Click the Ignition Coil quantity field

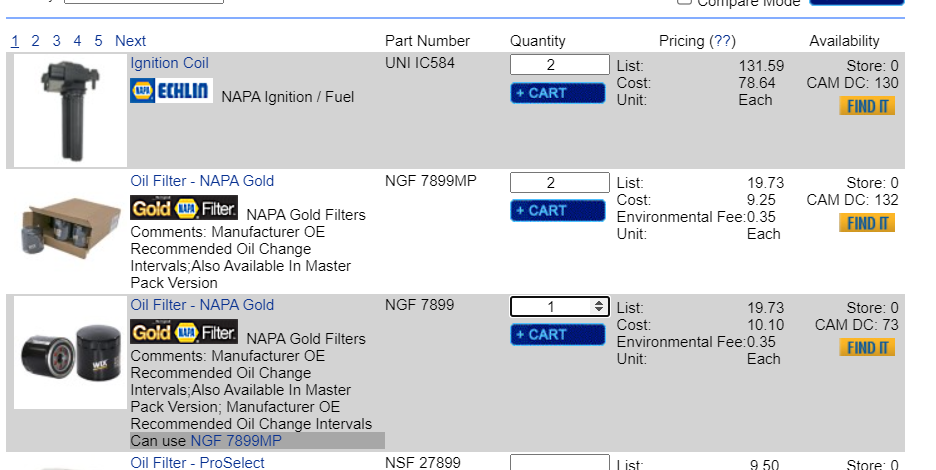click(559, 65)
